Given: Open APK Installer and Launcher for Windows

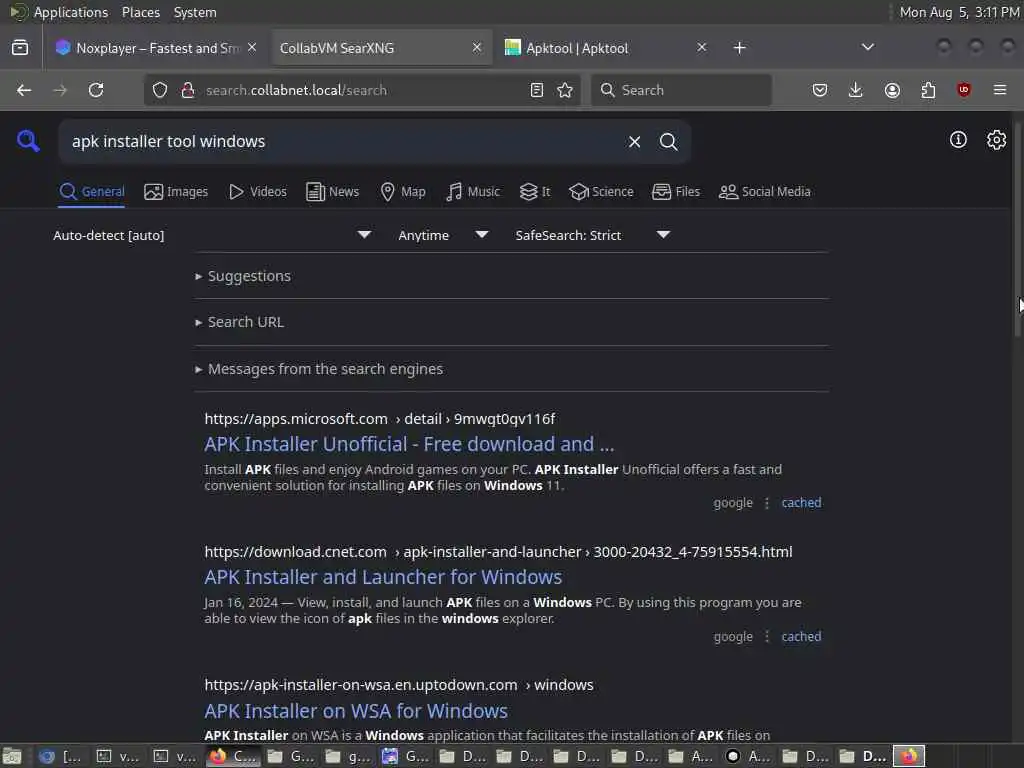Looking at the screenshot, I should point(383,577).
